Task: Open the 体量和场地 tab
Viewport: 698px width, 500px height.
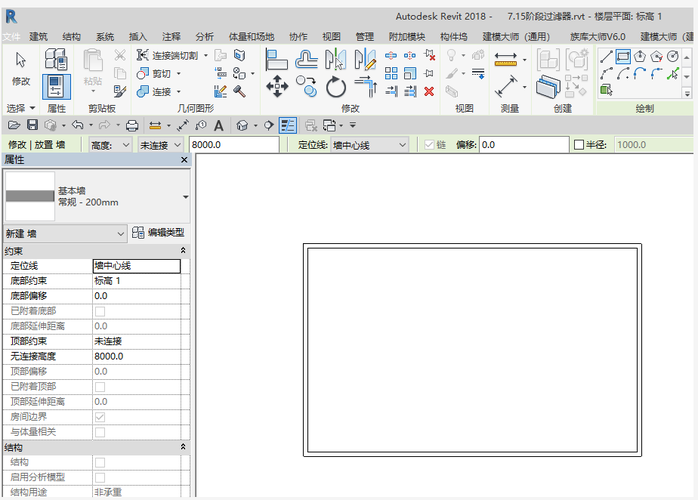Action: click(x=252, y=37)
